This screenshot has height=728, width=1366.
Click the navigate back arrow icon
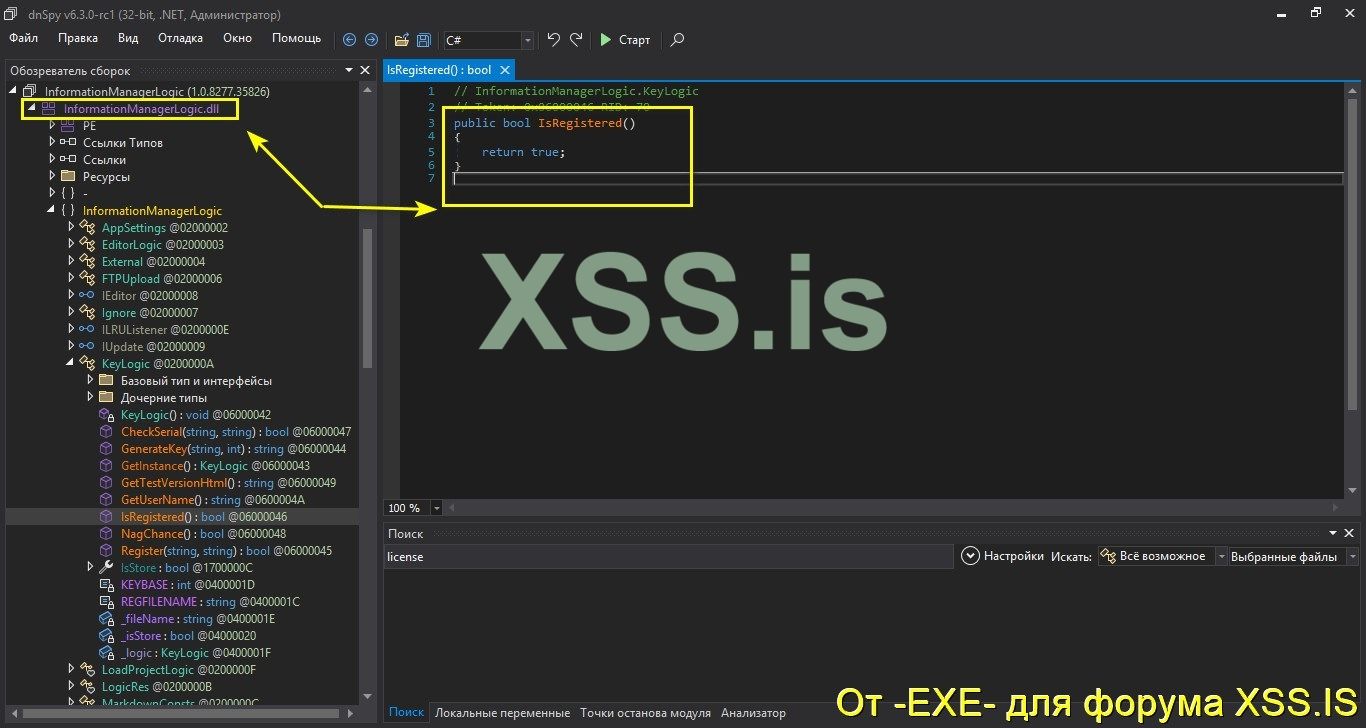point(349,40)
